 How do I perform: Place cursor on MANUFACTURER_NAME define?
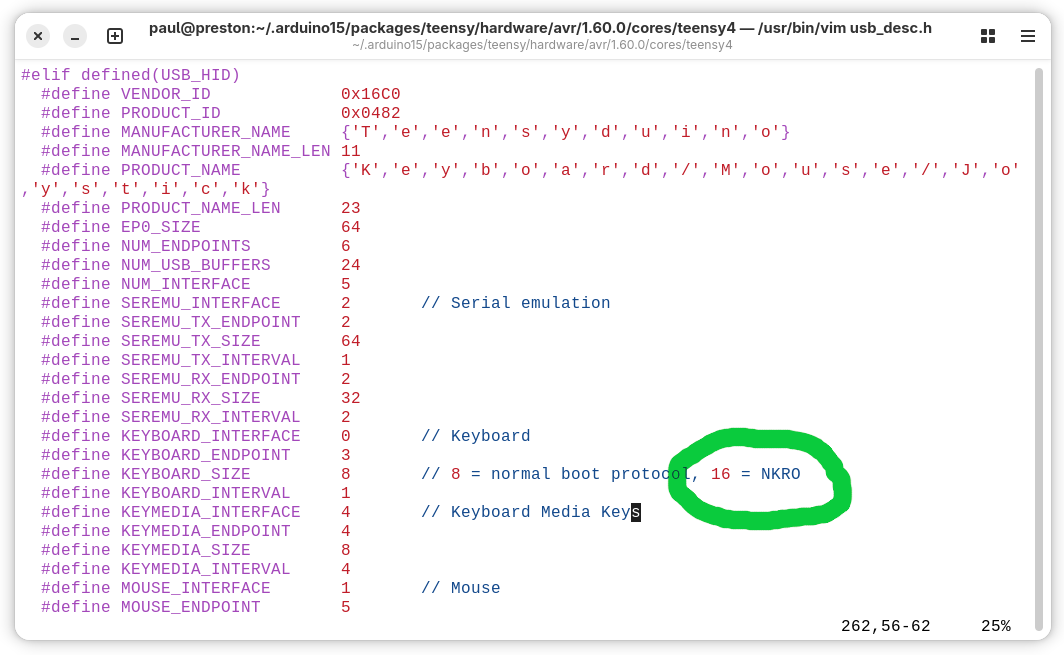[x=166, y=132]
